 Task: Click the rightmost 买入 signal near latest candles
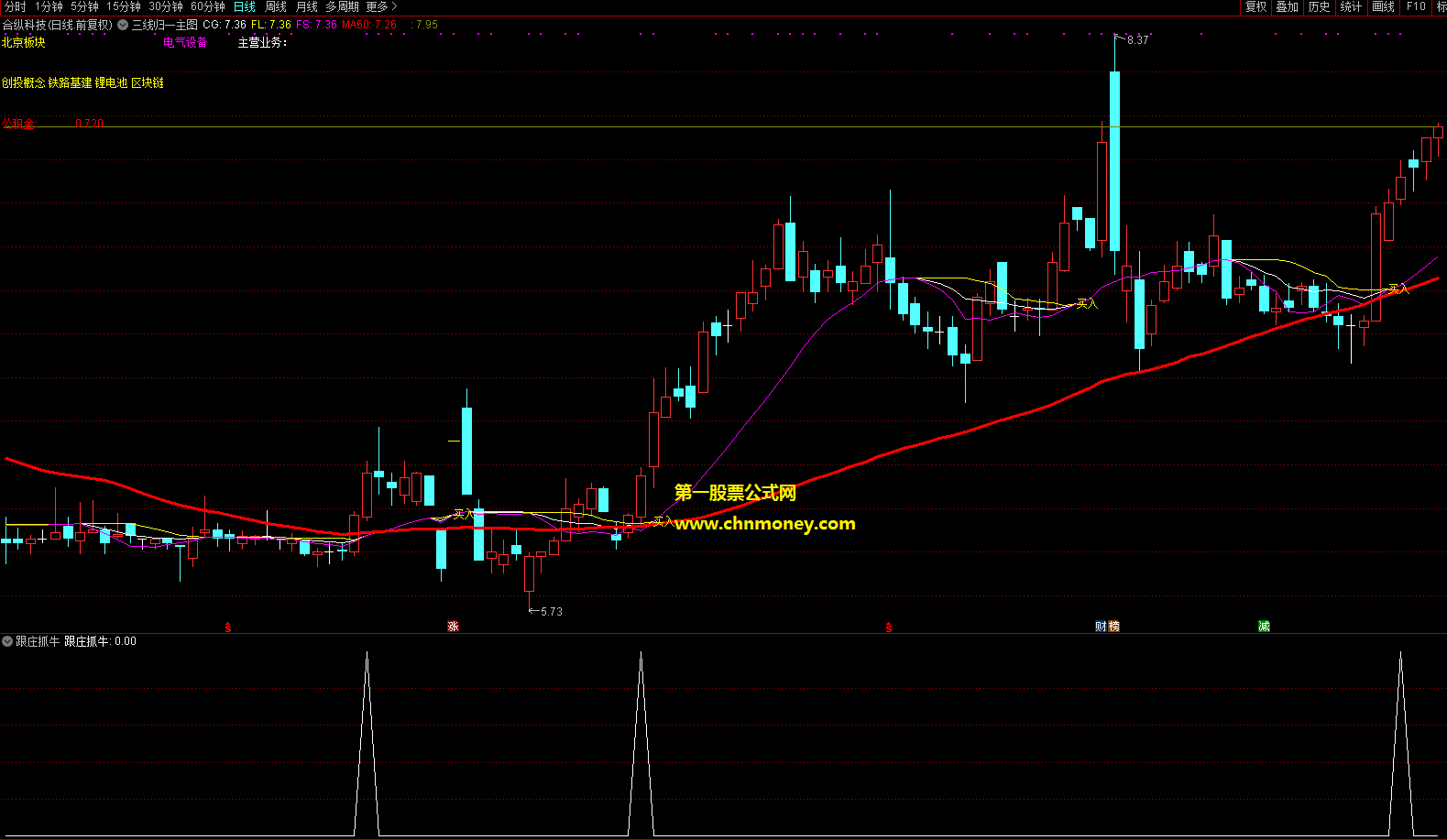[x=1398, y=289]
